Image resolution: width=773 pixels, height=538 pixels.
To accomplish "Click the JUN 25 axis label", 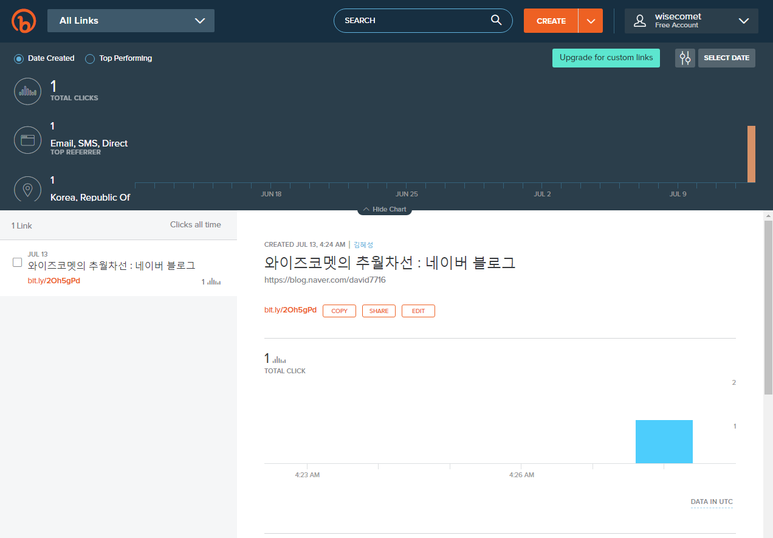I will coord(407,194).
